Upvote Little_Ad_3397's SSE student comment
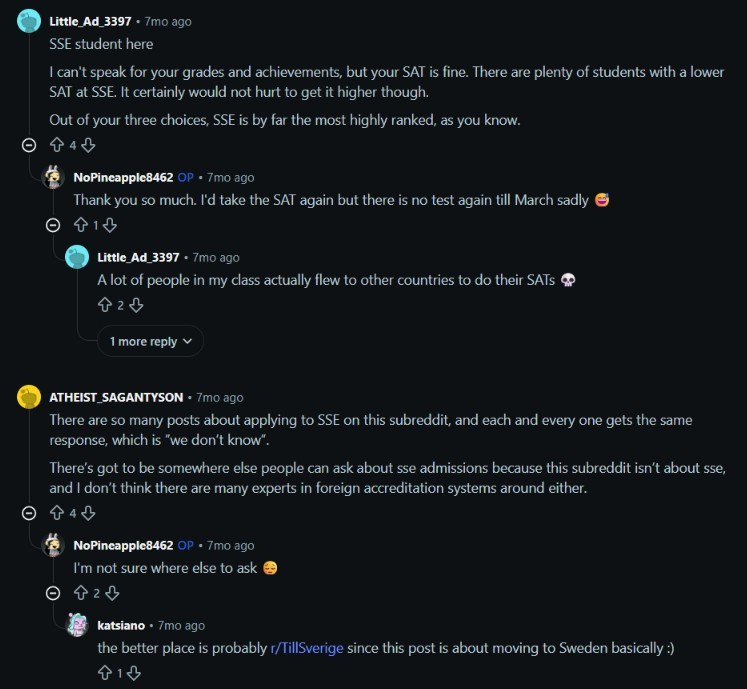The image size is (747, 689). point(57,145)
